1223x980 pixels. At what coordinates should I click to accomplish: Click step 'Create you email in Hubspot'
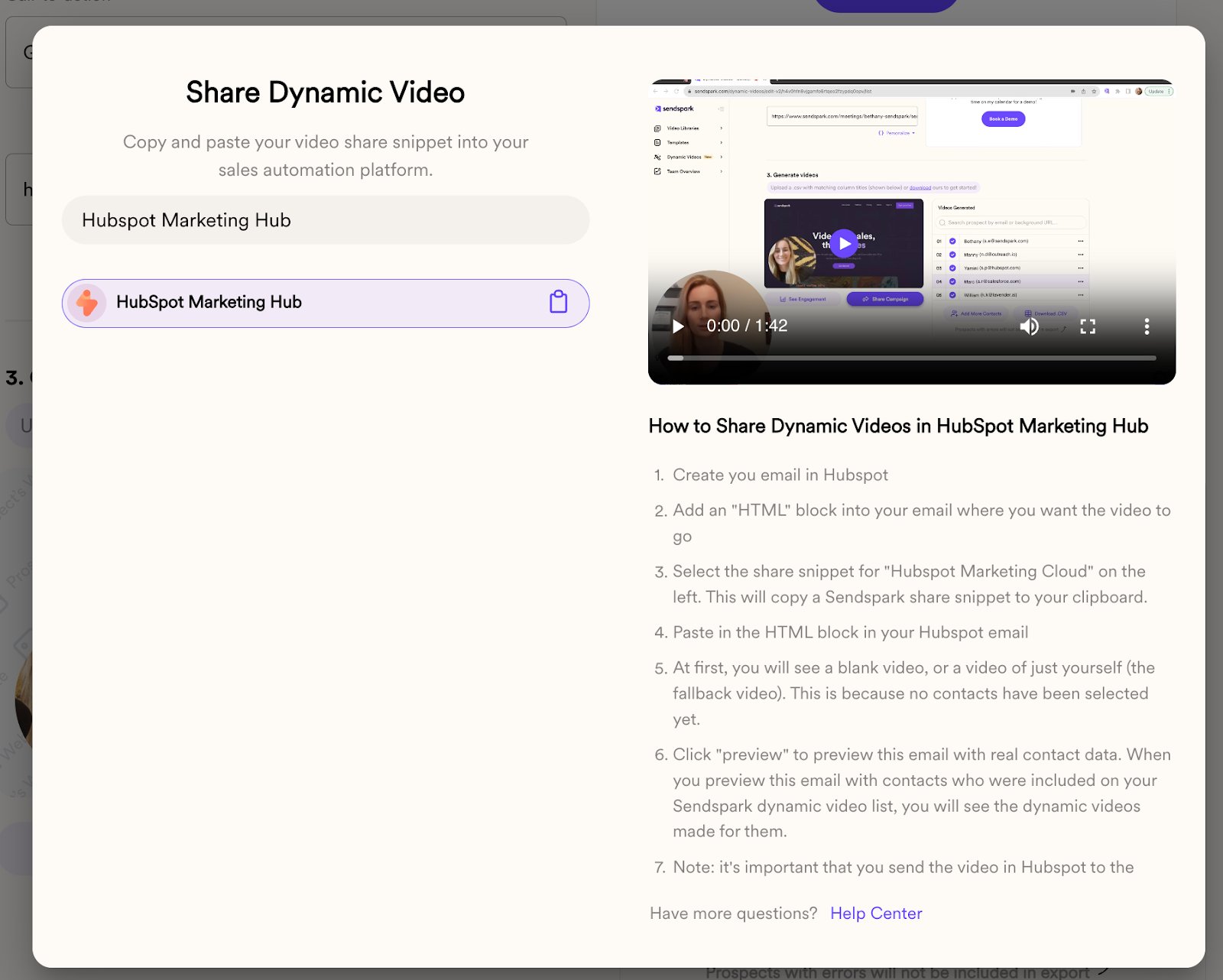coord(780,475)
